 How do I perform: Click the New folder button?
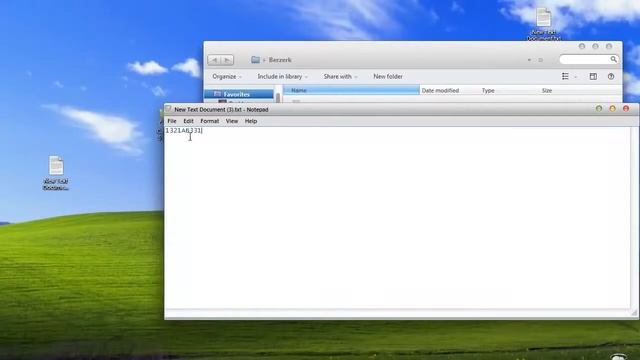[x=388, y=77]
